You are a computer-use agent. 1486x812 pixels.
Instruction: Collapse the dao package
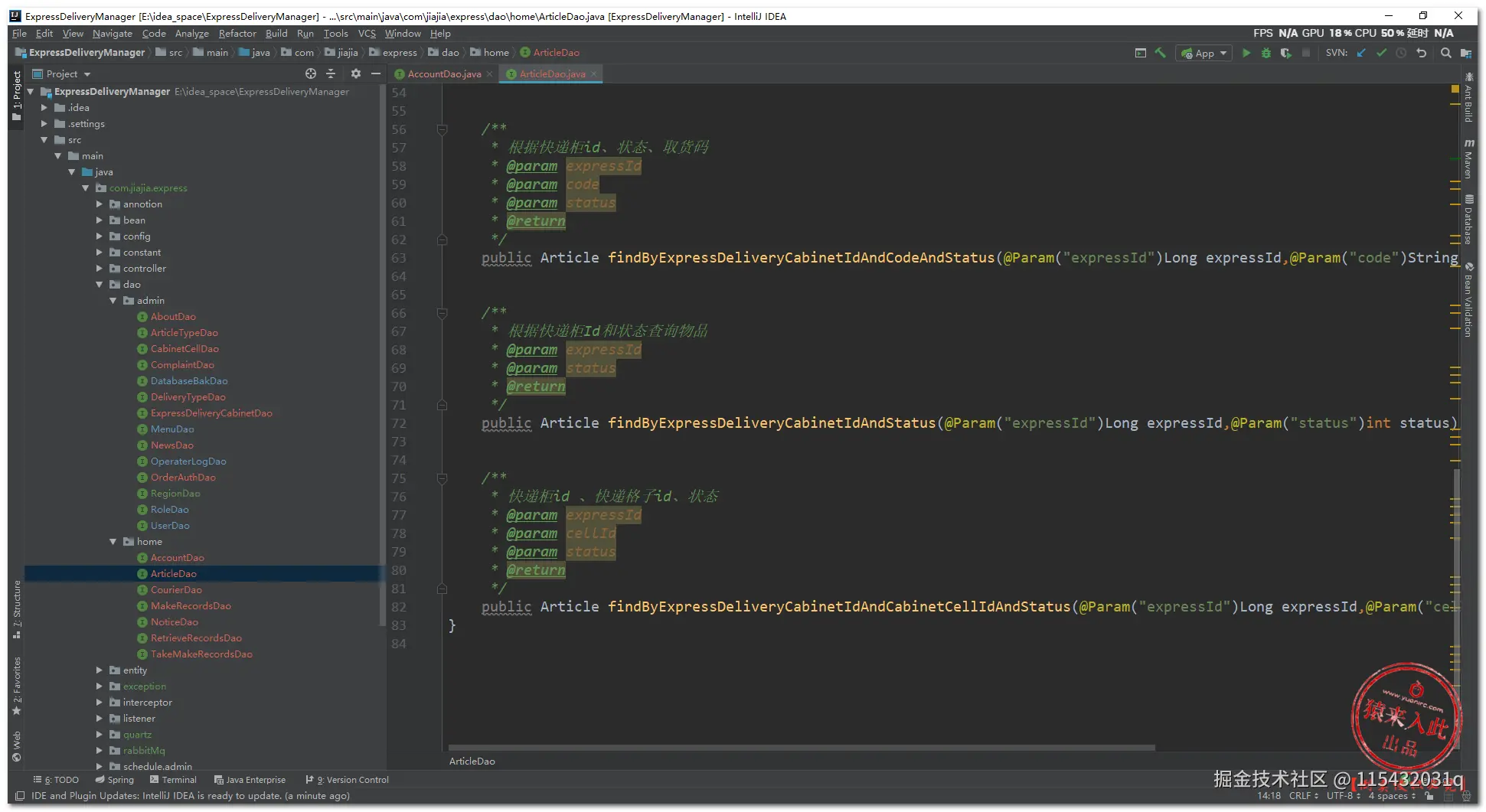coord(100,285)
